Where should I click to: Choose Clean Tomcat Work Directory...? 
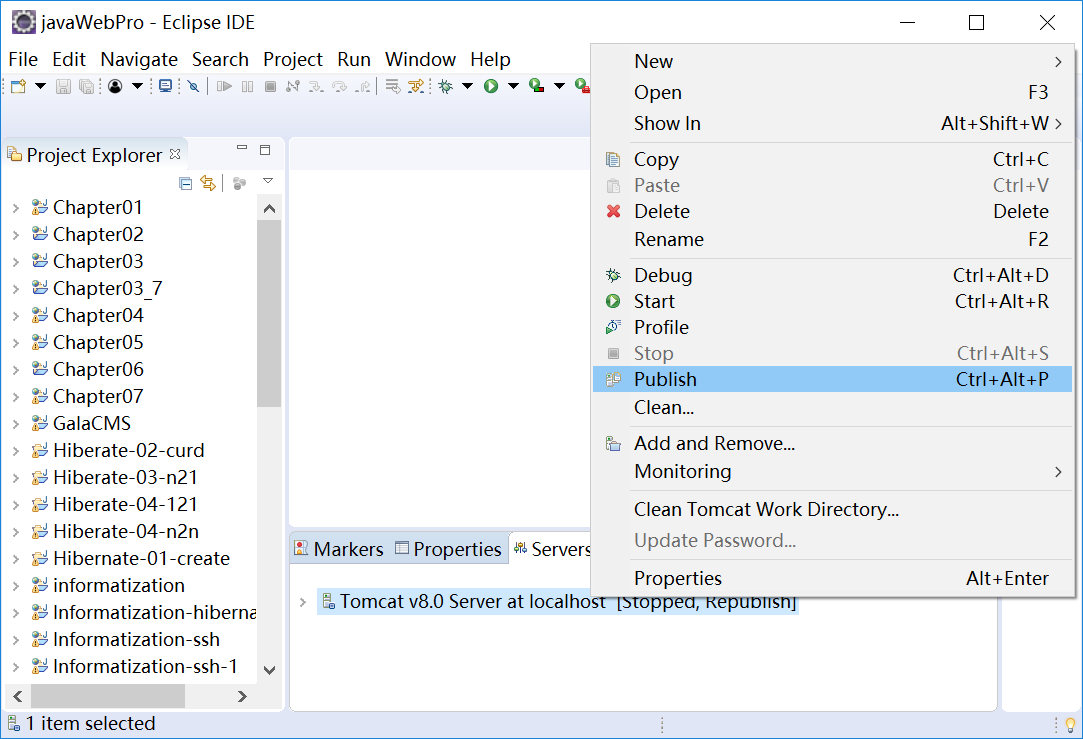(832, 509)
